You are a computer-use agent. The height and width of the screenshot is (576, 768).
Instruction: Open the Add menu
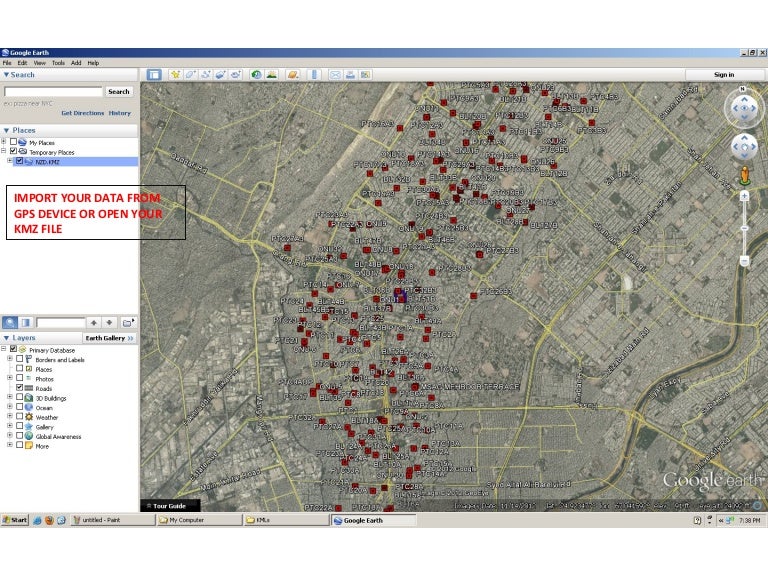pos(76,63)
